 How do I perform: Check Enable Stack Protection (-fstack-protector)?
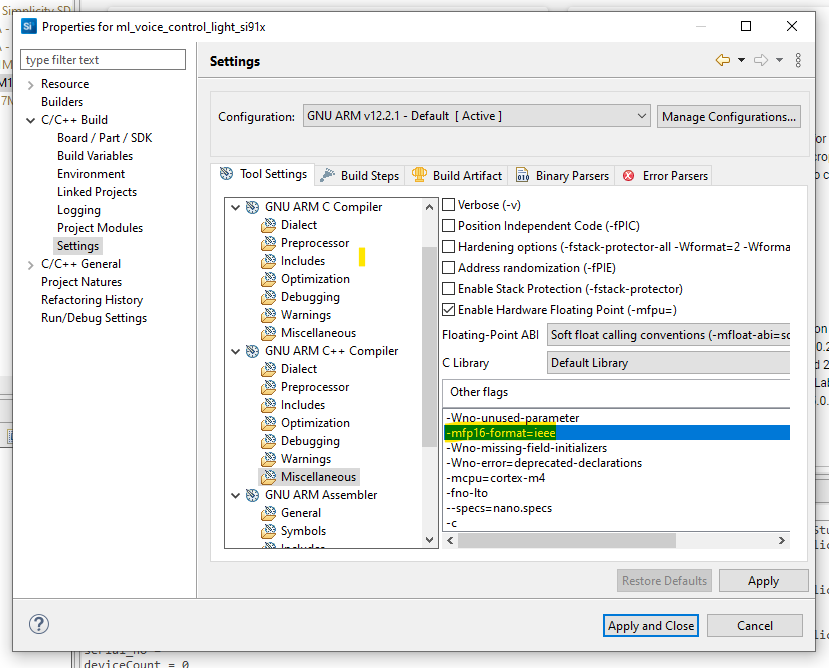coord(448,288)
